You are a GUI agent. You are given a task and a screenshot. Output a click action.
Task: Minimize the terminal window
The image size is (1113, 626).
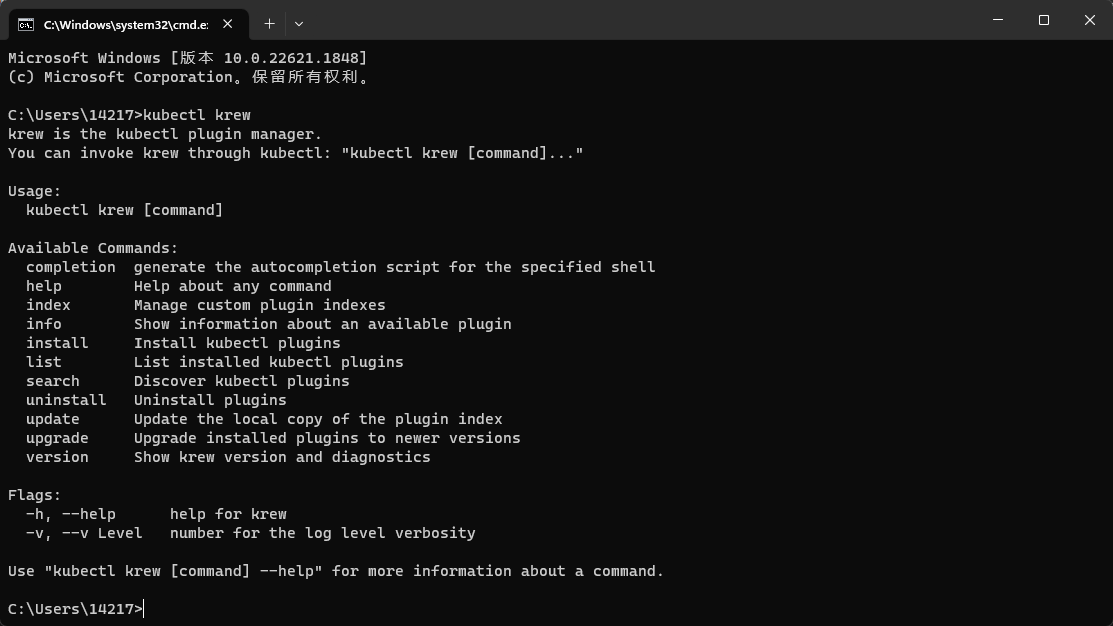pos(998,20)
